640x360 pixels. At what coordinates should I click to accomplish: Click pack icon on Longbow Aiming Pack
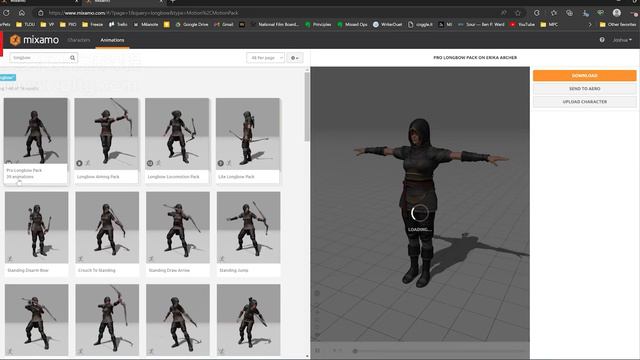(x=79, y=163)
